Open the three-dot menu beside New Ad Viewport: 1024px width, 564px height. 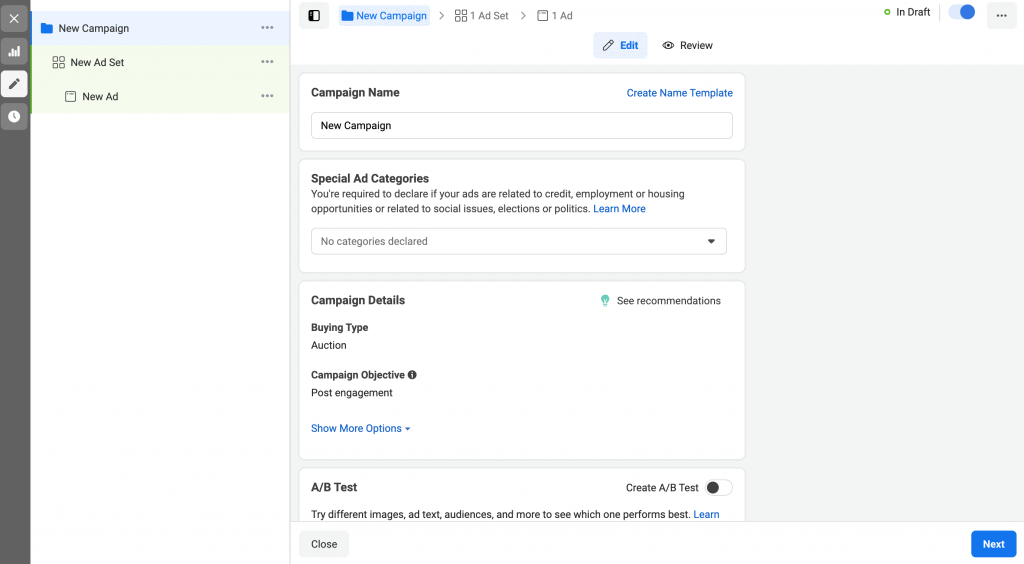(x=267, y=96)
